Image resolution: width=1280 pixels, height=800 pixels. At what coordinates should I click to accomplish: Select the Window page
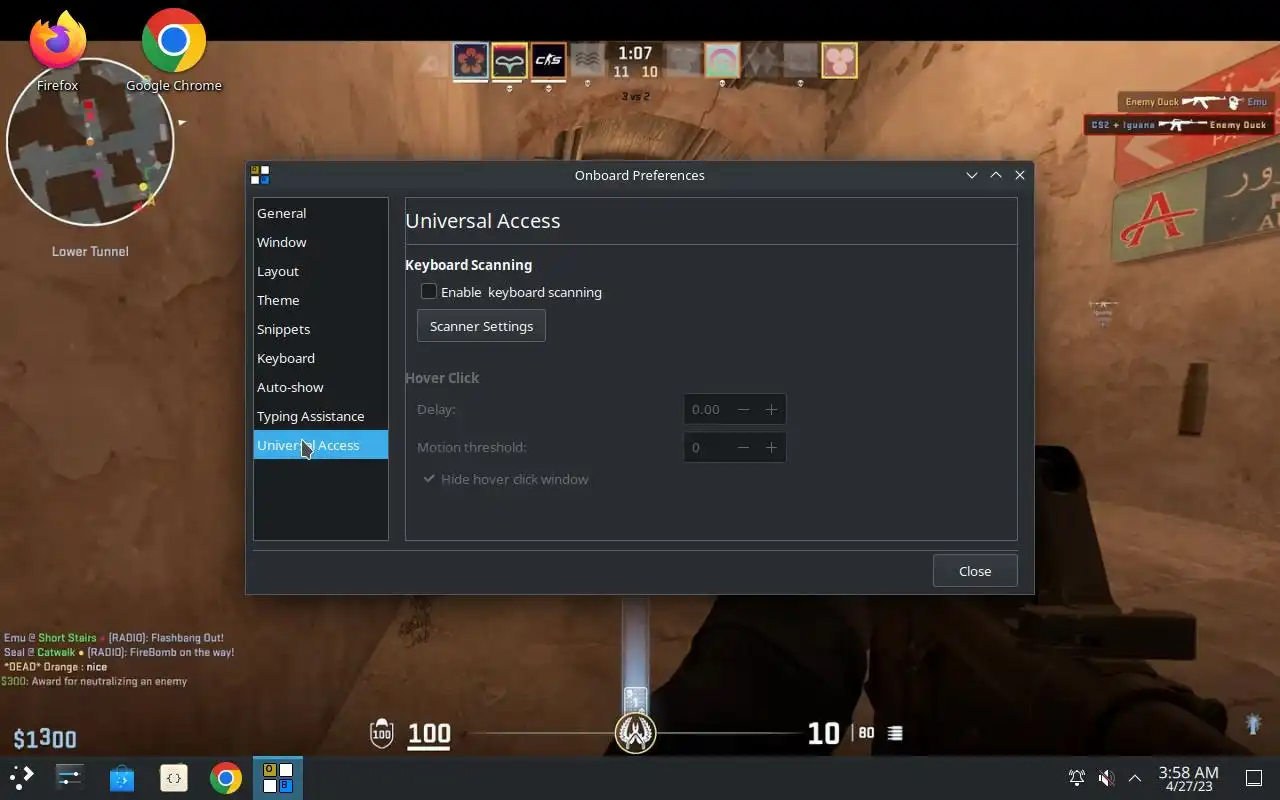tap(320, 242)
